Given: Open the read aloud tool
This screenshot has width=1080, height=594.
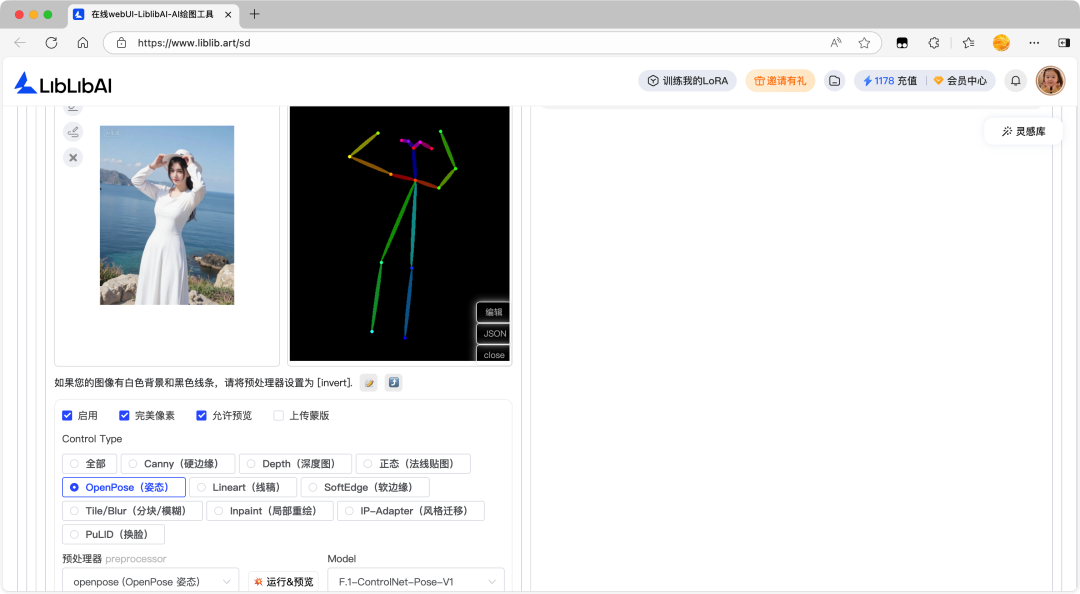Looking at the screenshot, I should tap(835, 43).
